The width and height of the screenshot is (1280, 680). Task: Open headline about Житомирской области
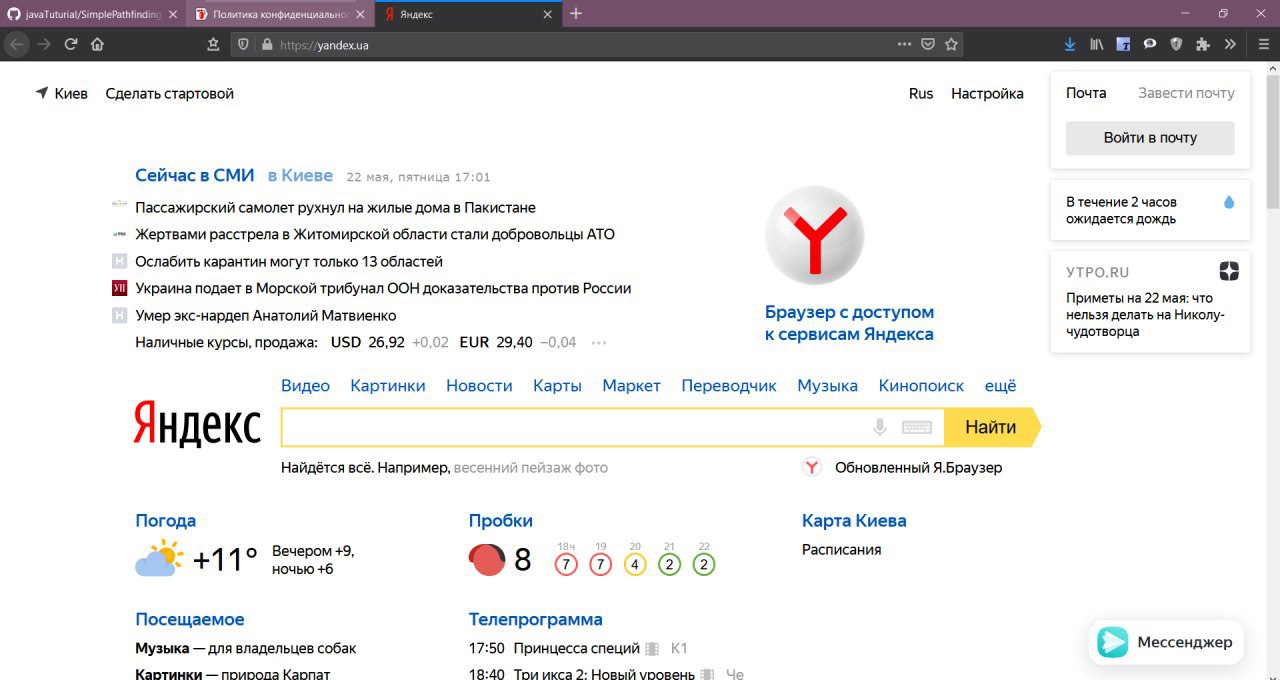click(x=375, y=234)
